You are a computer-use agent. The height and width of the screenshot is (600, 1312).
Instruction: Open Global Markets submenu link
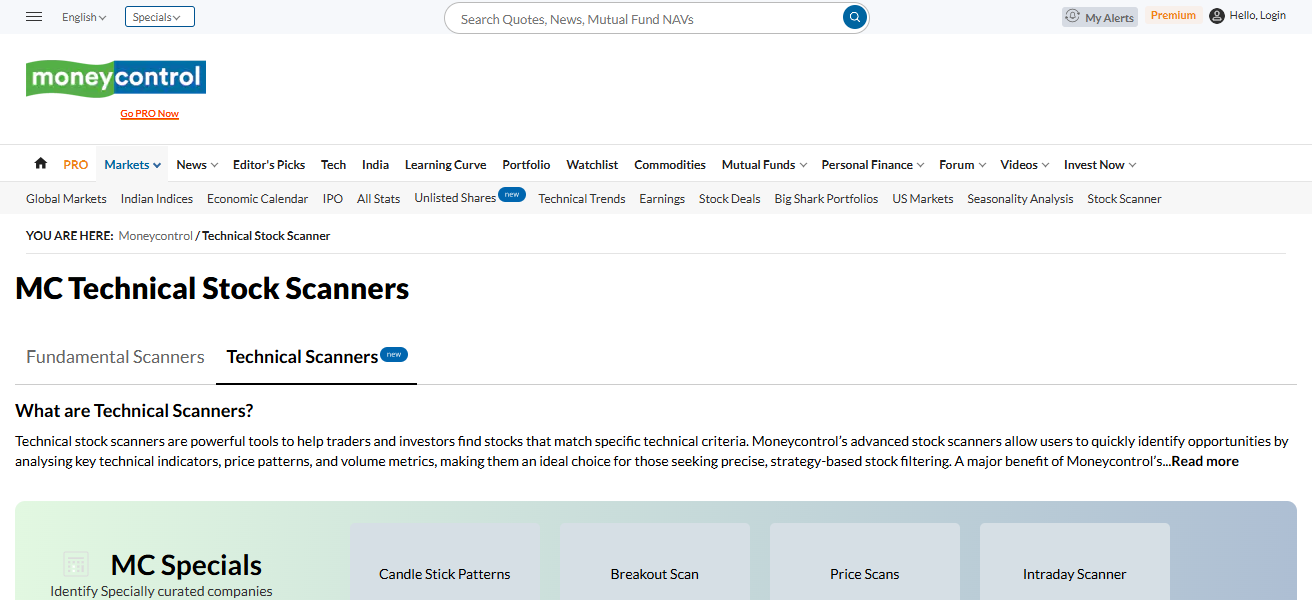(66, 199)
